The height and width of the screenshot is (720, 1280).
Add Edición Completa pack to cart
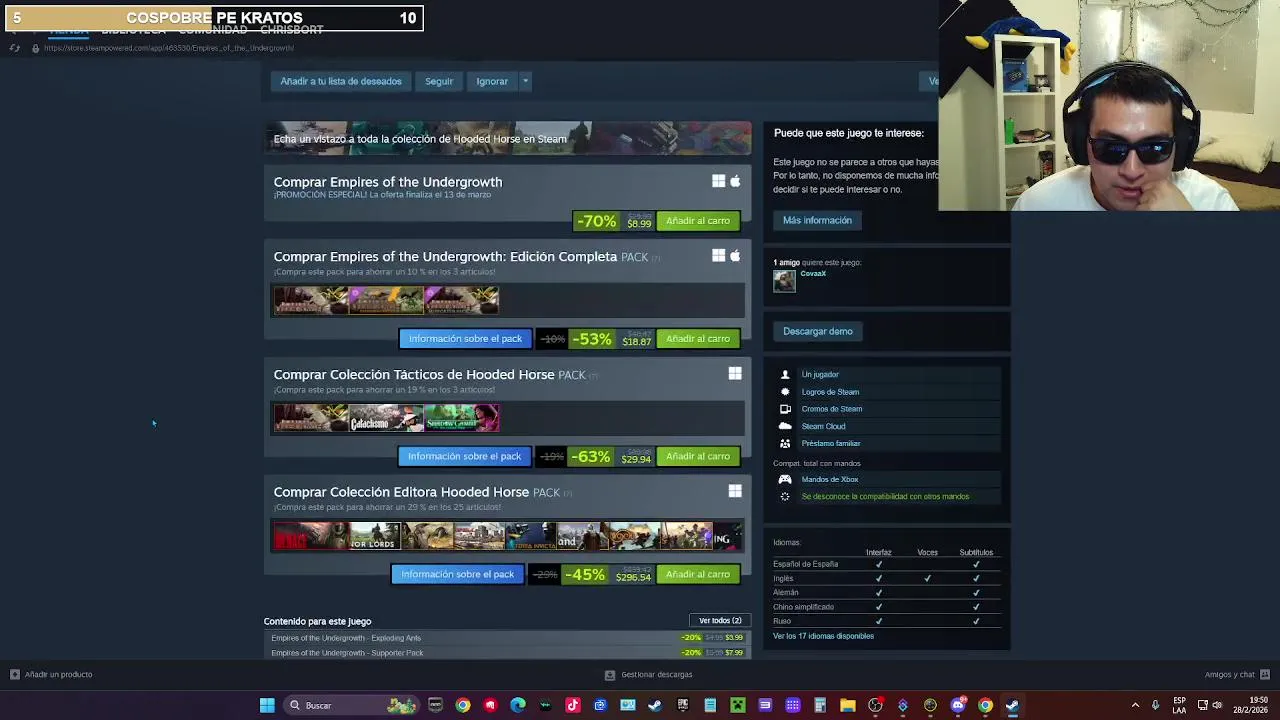click(x=698, y=339)
